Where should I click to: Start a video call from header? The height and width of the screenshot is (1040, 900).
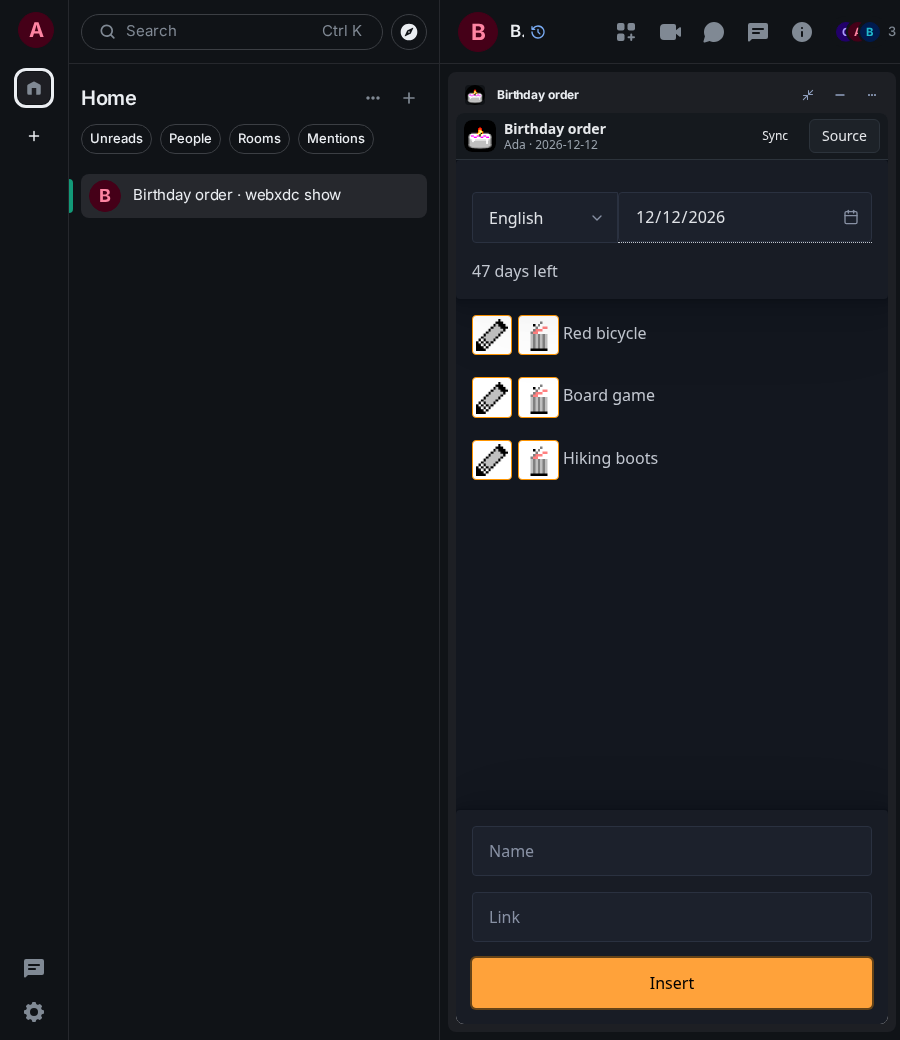tap(670, 32)
